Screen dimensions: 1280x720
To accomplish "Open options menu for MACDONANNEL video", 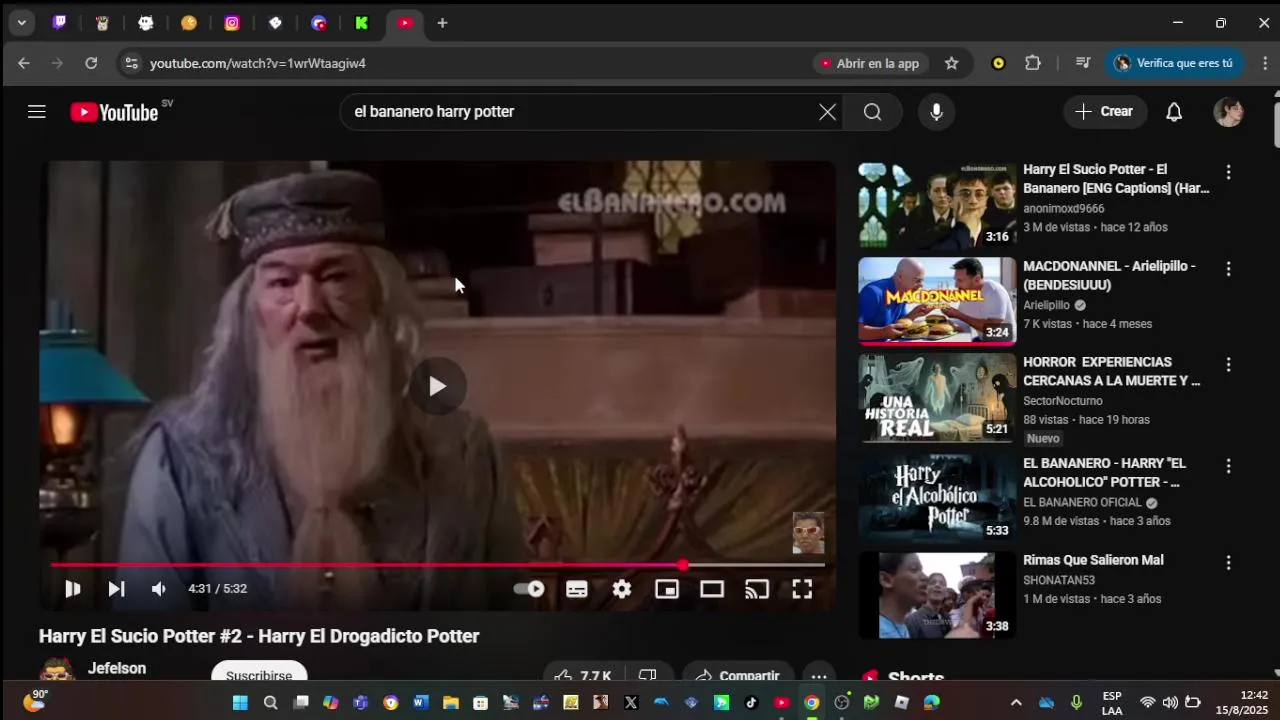I will click(x=1228, y=269).
